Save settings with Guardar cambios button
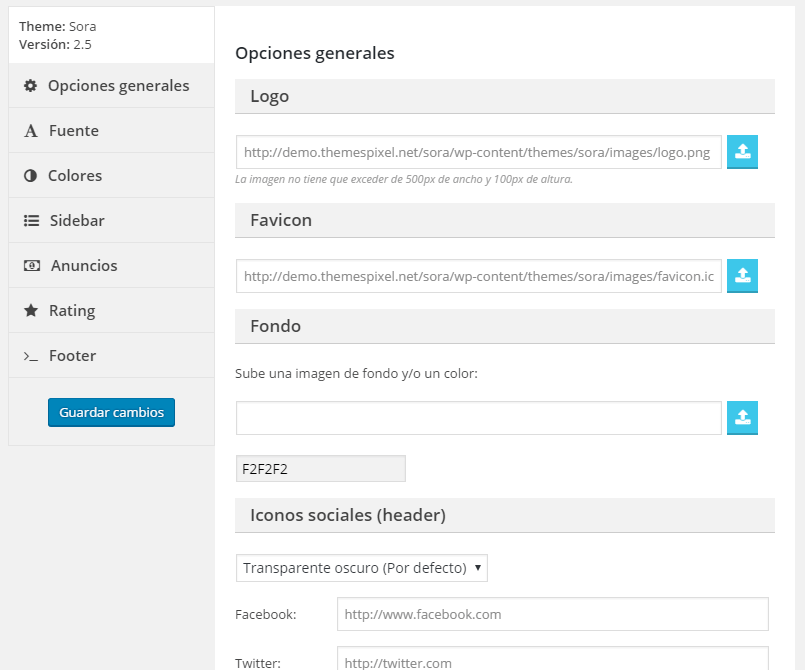This screenshot has height=670, width=805. [x=111, y=412]
